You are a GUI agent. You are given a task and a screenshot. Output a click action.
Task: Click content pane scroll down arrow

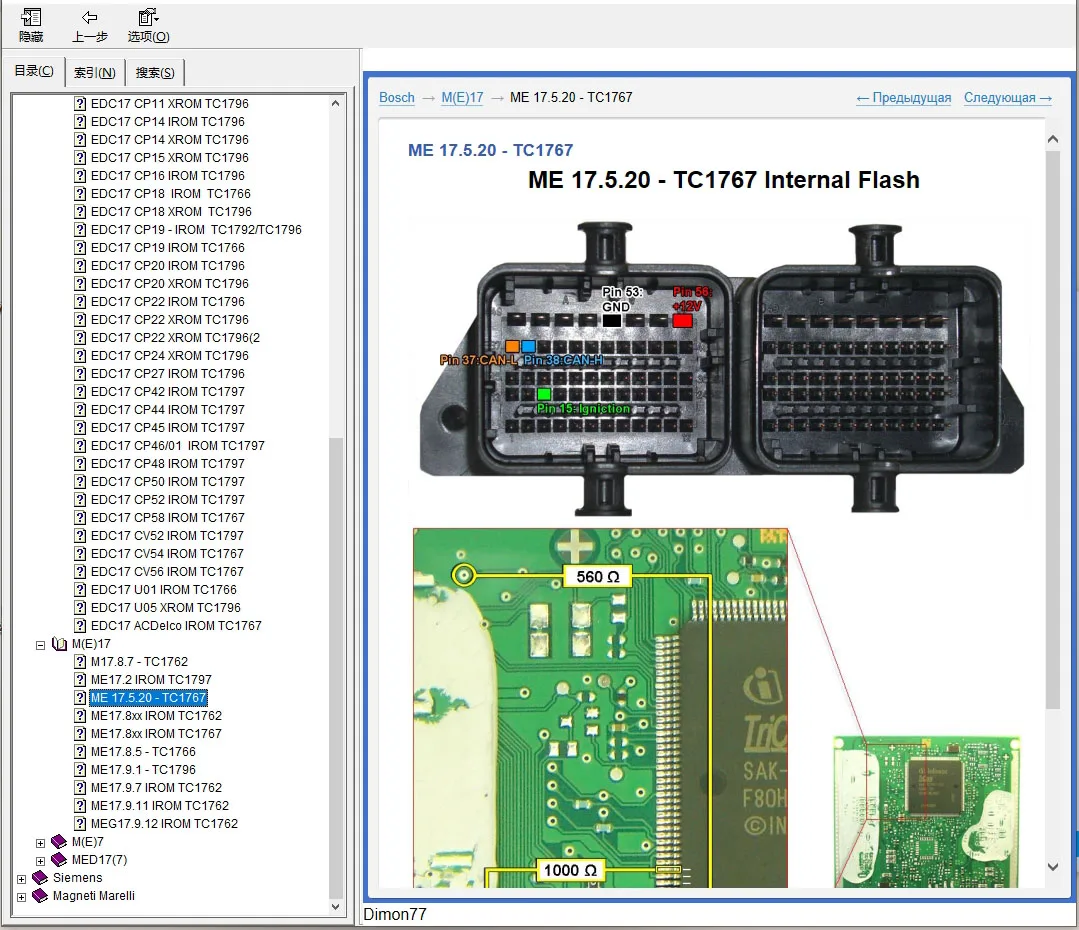1052,867
